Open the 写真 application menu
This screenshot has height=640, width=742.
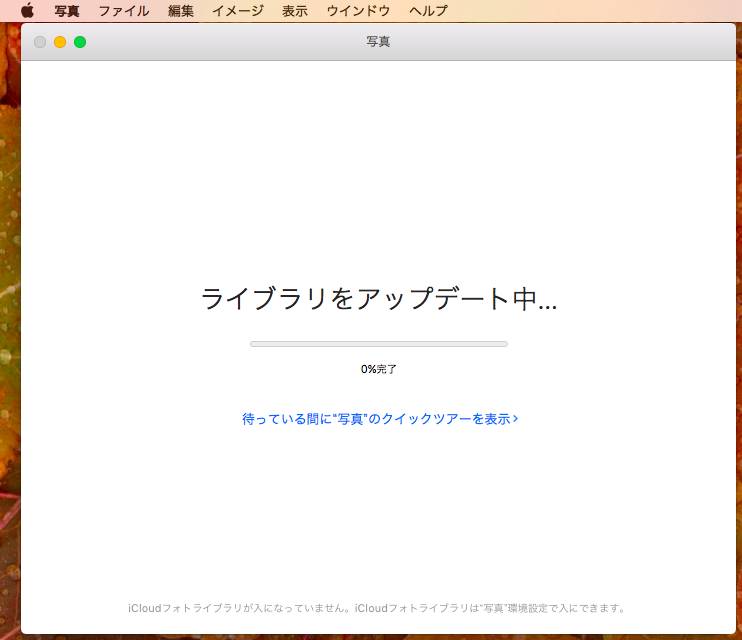67,10
